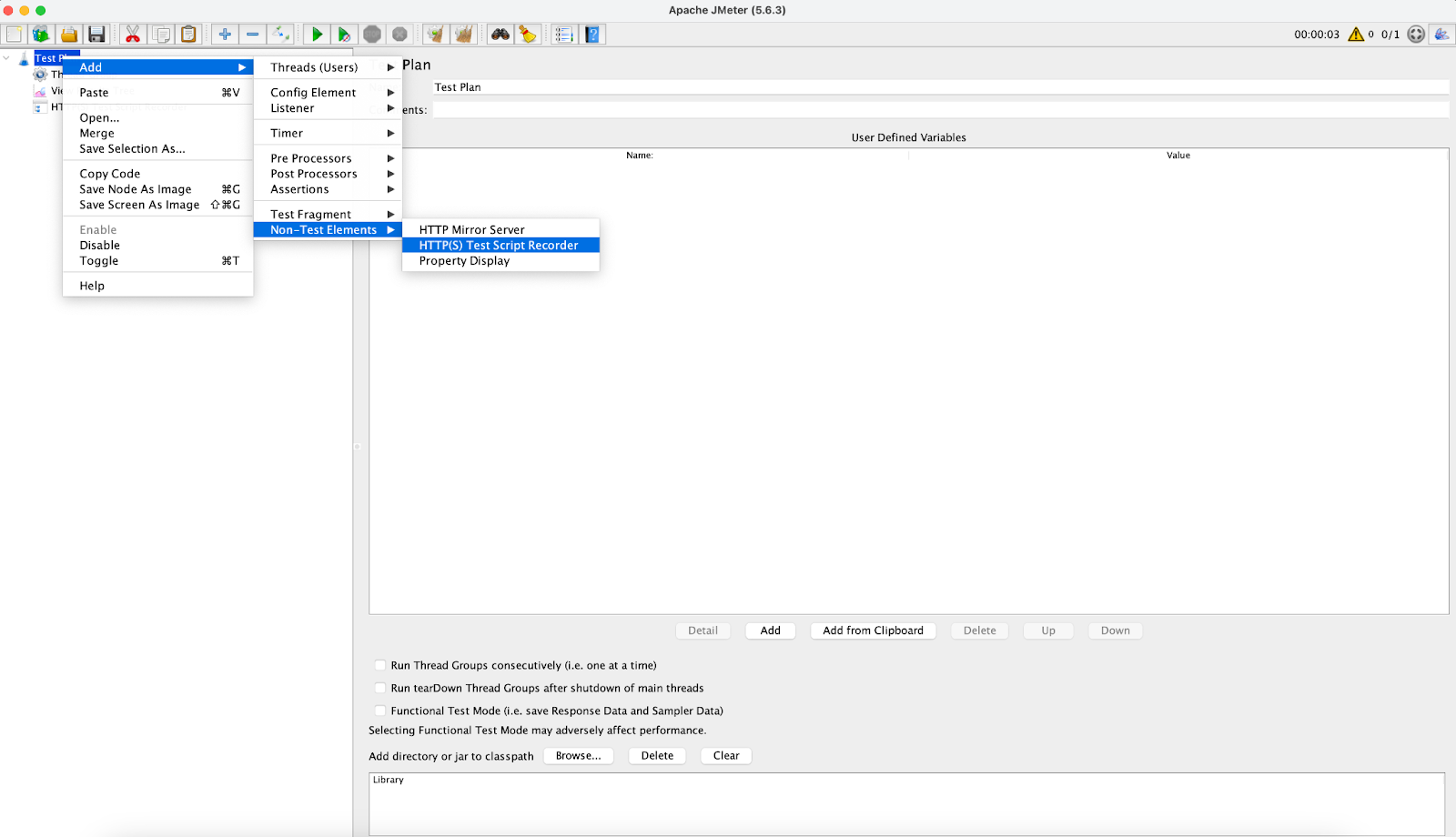Screen dimensions: 1456x837
Task: Open the Non-Test Elements submenu
Action: point(328,230)
